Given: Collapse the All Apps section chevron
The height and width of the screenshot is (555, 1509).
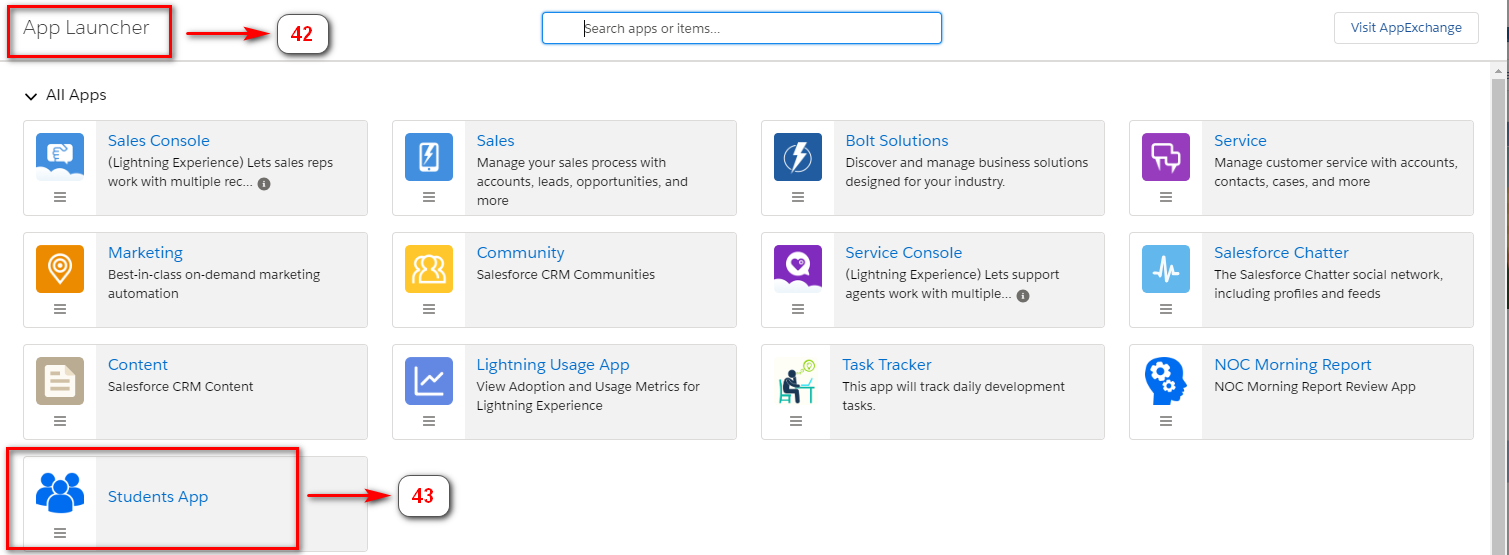Looking at the screenshot, I should [31, 96].
